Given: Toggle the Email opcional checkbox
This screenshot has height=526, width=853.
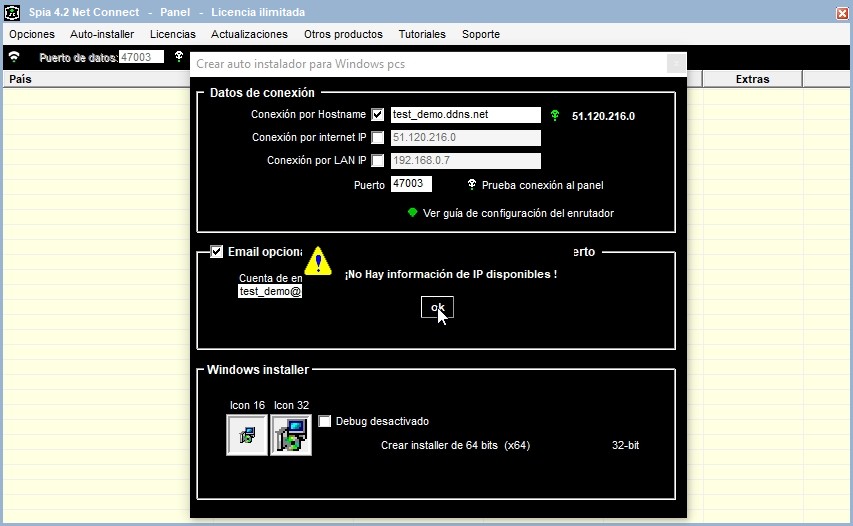Looking at the screenshot, I should pos(217,251).
